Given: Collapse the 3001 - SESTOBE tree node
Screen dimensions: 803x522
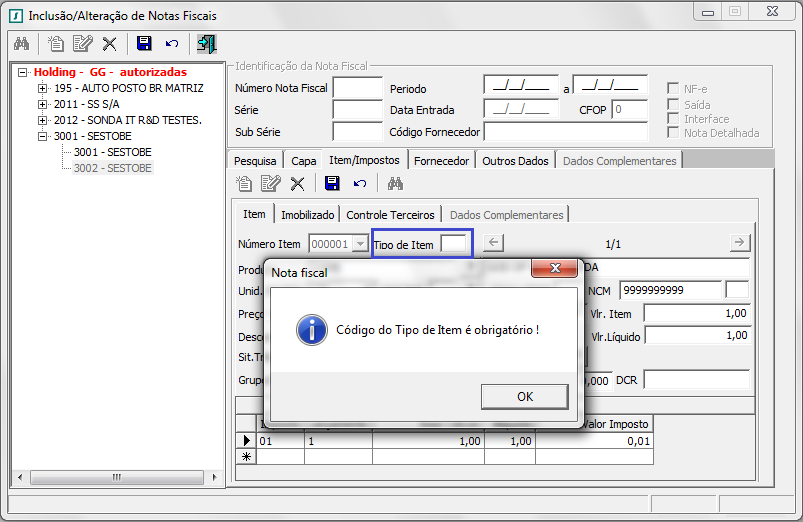Looking at the screenshot, I should (x=43, y=137).
